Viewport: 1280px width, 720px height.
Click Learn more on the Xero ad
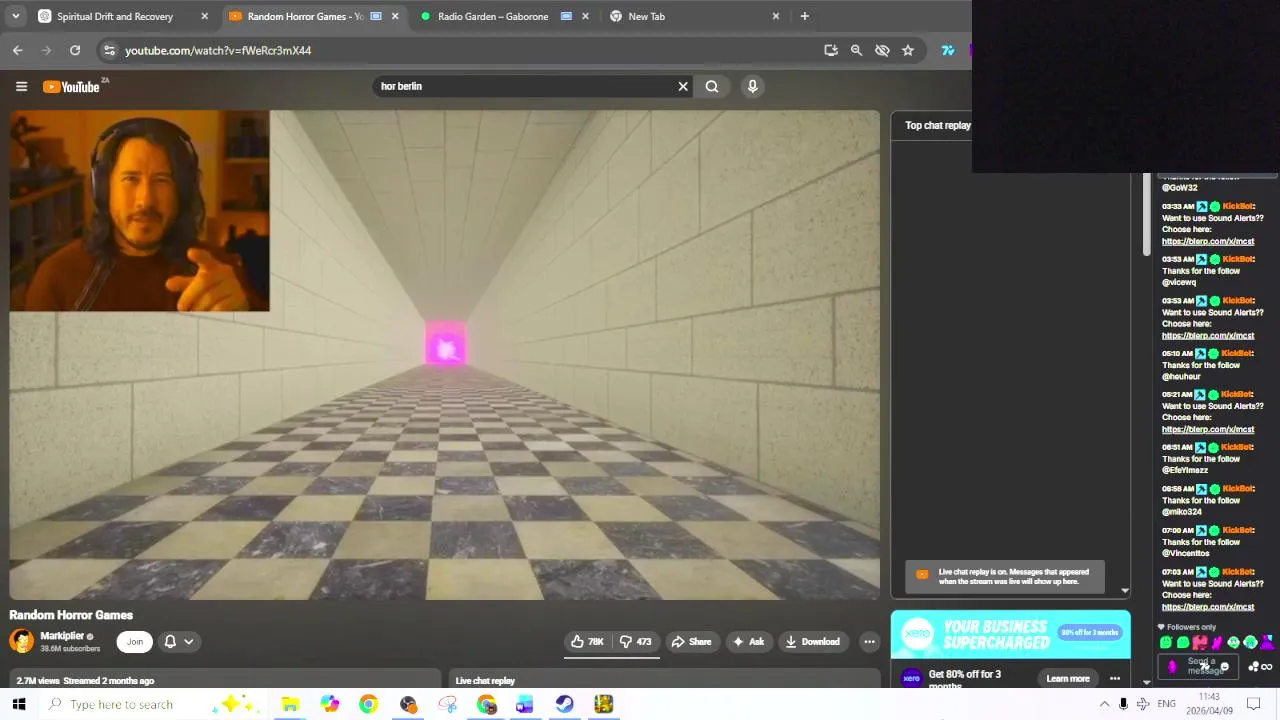coord(1068,678)
